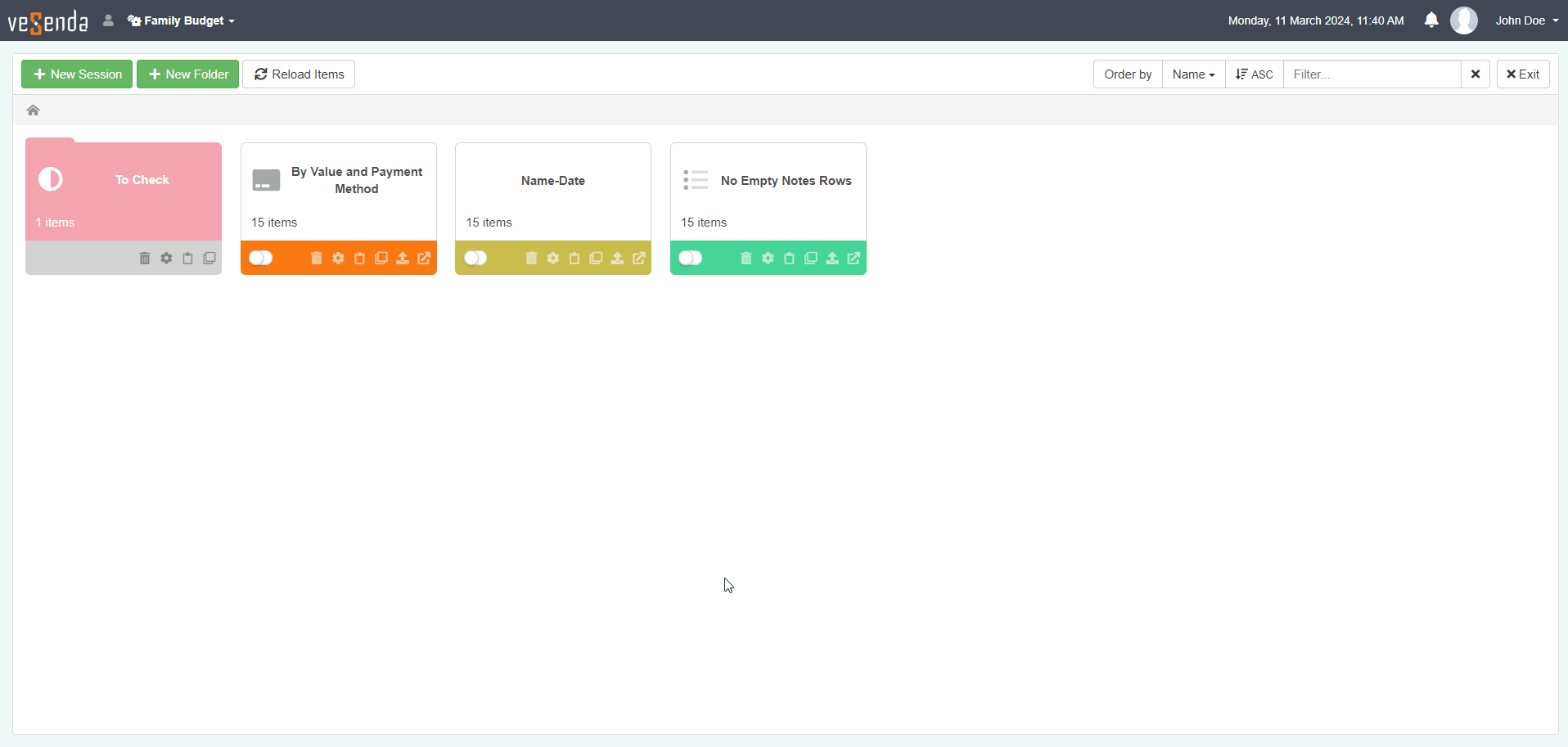Click the duplicate icon on Name-Date card
Screen dimensions: 1568x747
596,259
